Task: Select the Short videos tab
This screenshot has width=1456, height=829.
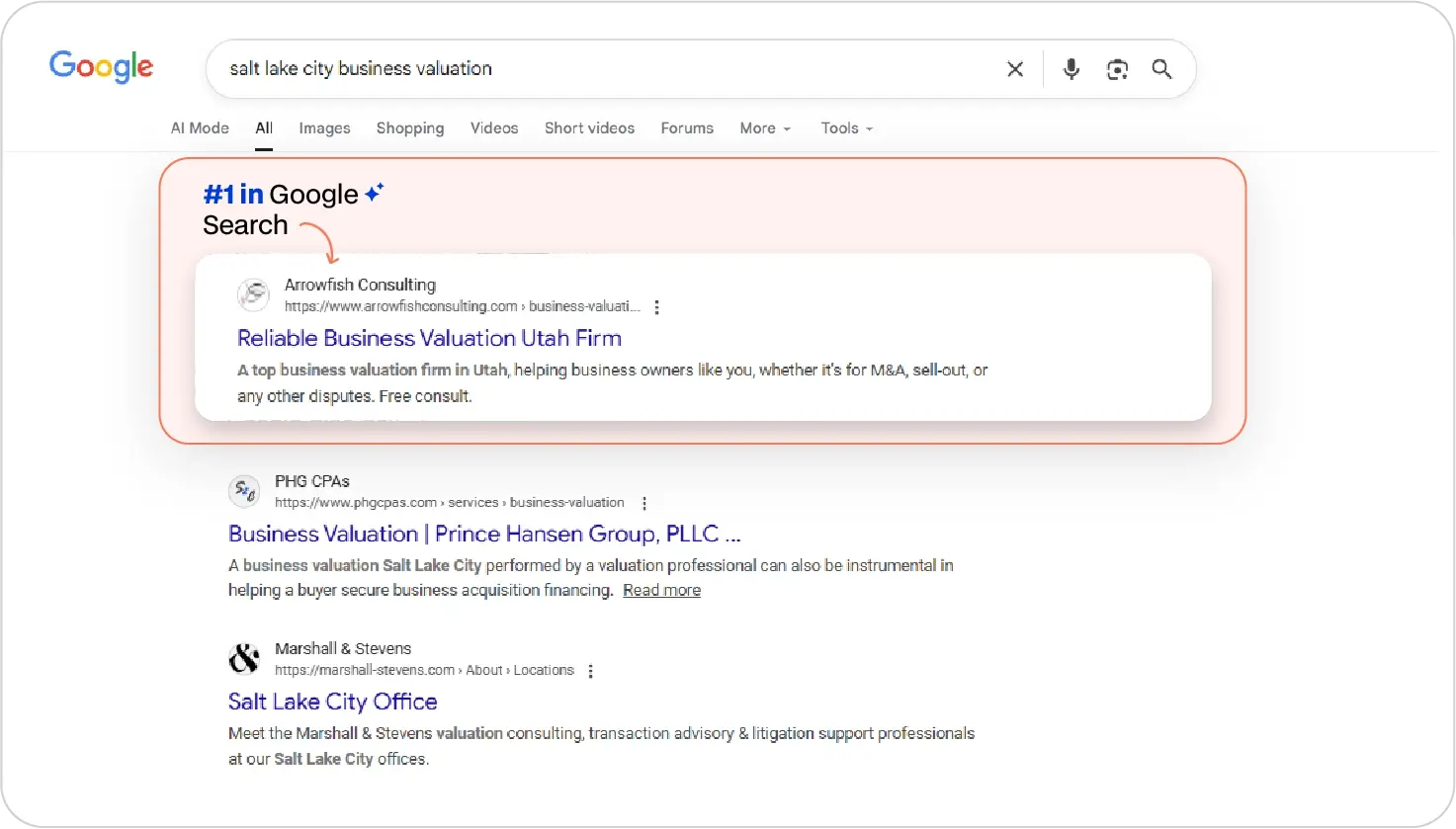Action: (589, 128)
